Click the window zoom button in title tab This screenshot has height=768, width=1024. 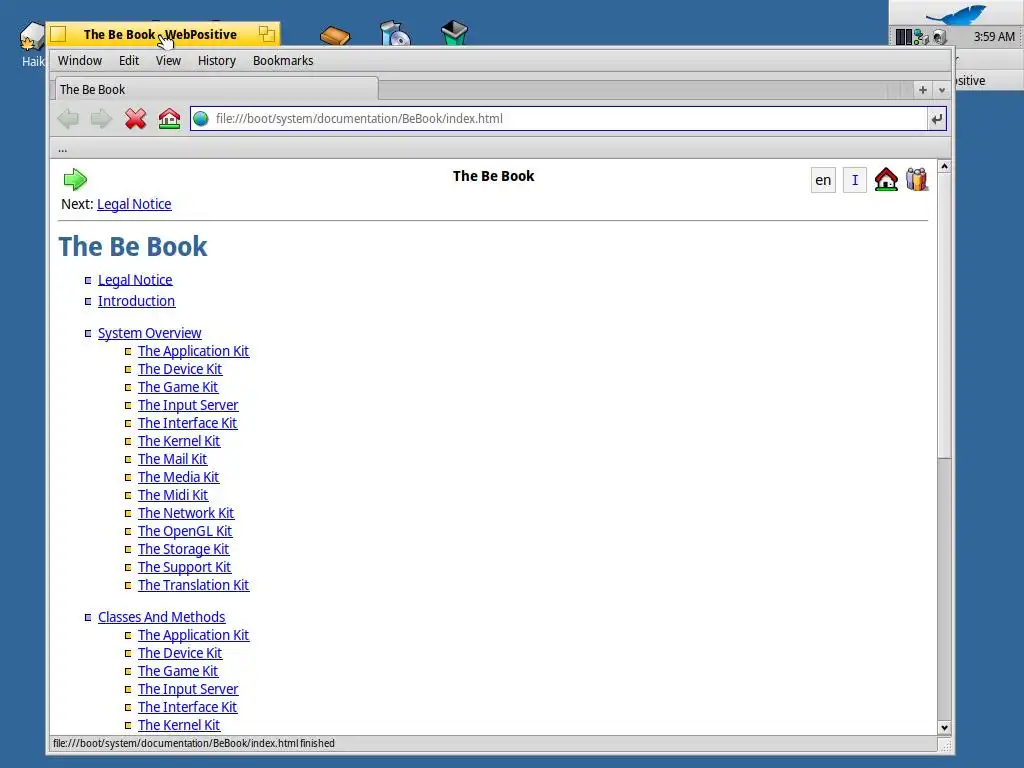[266, 34]
